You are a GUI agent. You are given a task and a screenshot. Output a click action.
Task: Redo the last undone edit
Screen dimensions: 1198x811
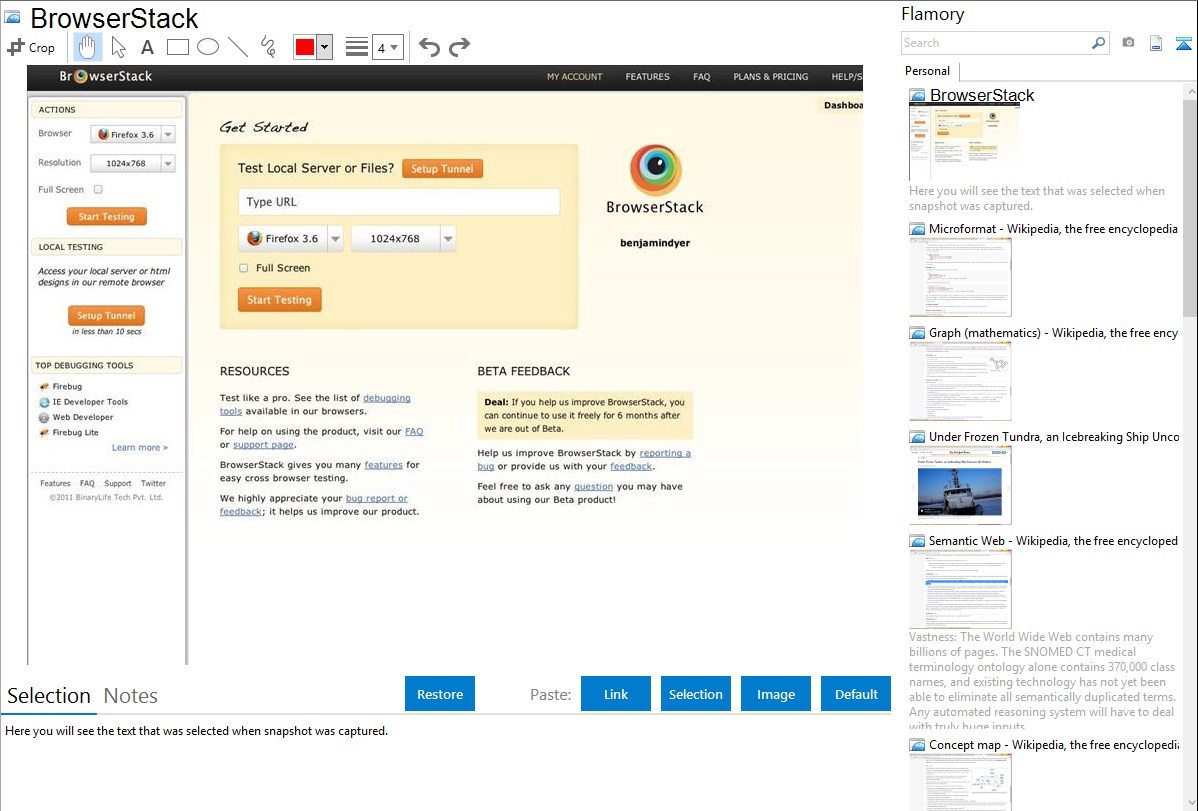pos(459,47)
